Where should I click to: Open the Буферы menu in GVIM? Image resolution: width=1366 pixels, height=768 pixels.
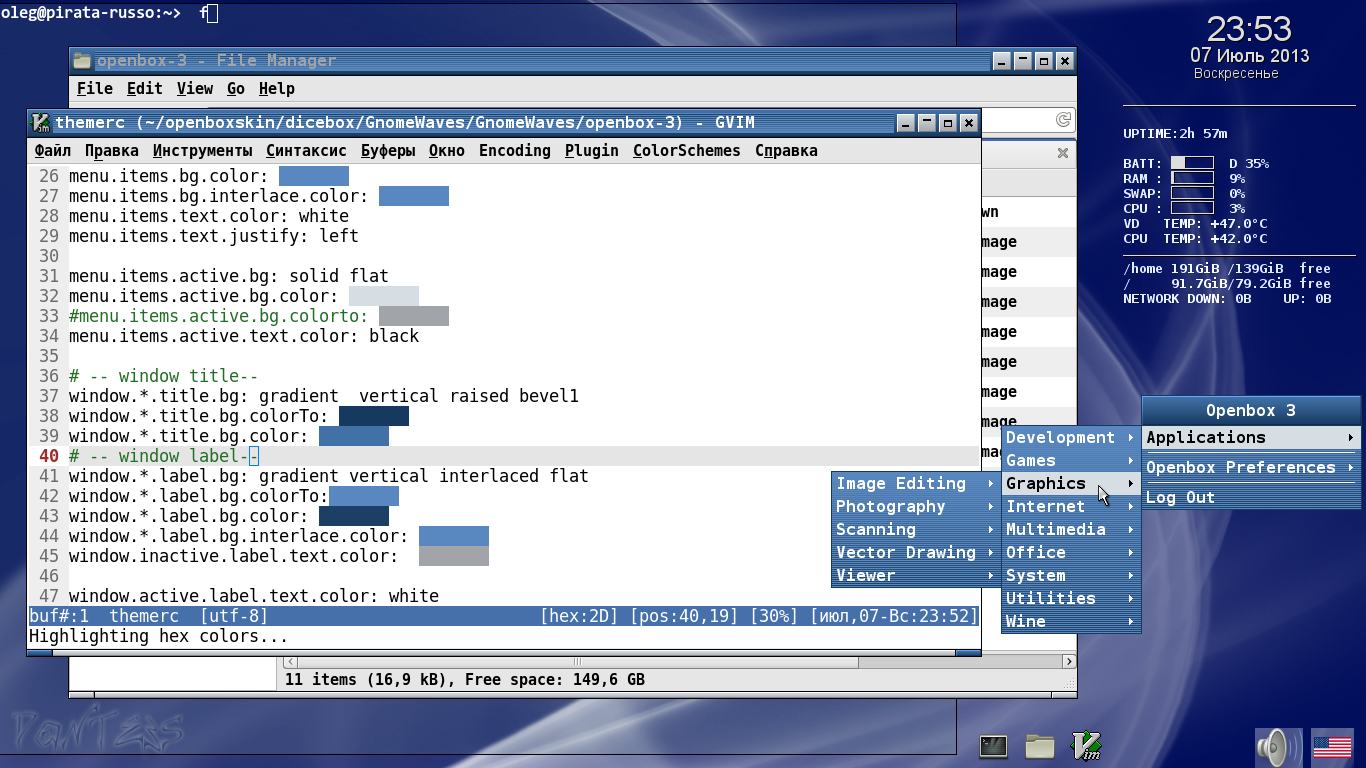(x=388, y=151)
